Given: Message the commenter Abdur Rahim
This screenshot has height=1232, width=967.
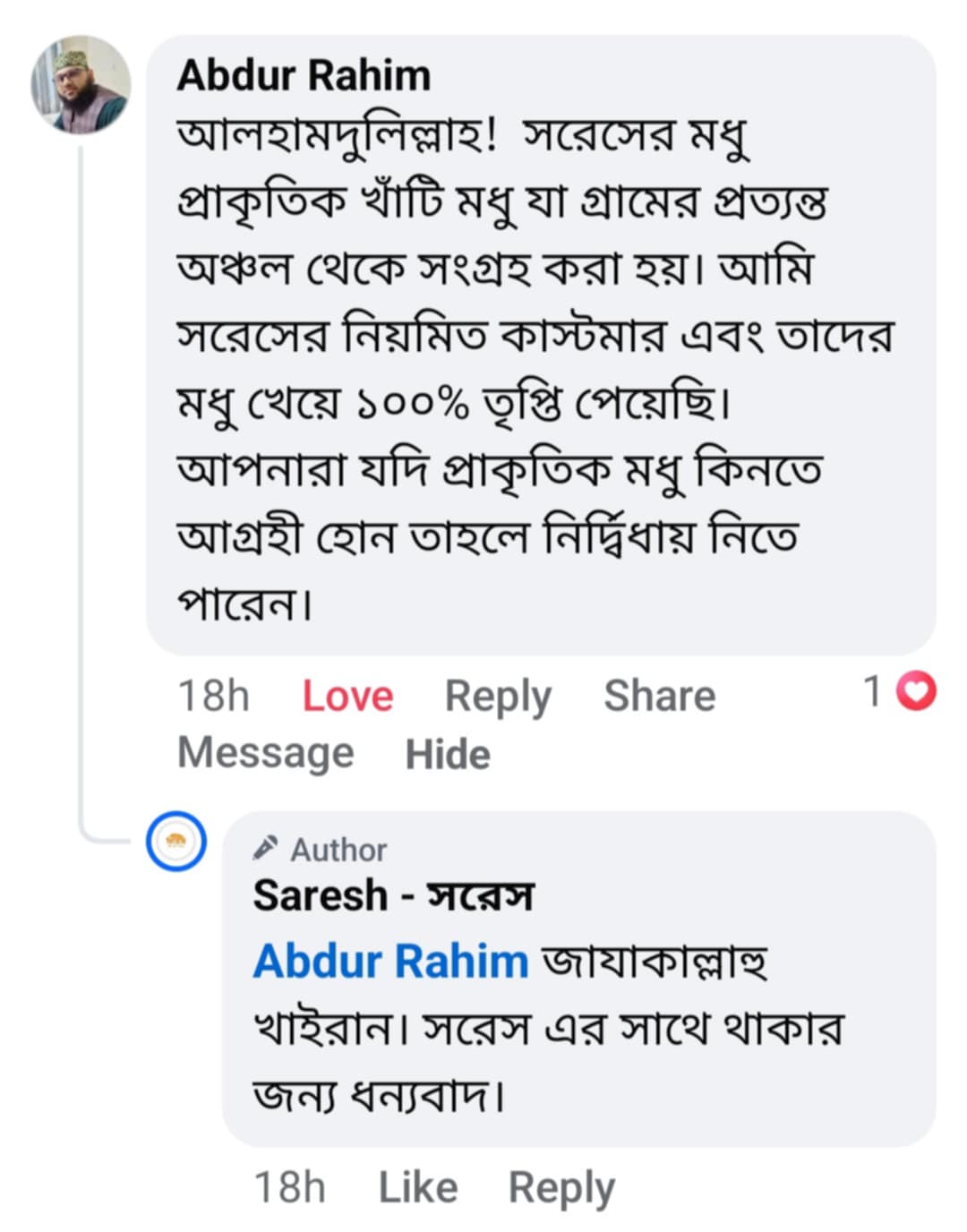Looking at the screenshot, I should point(266,753).
